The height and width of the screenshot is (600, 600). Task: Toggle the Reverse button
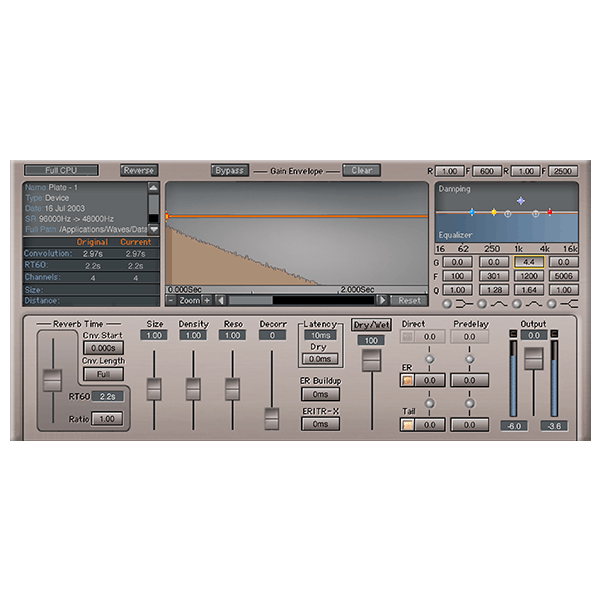(139, 170)
